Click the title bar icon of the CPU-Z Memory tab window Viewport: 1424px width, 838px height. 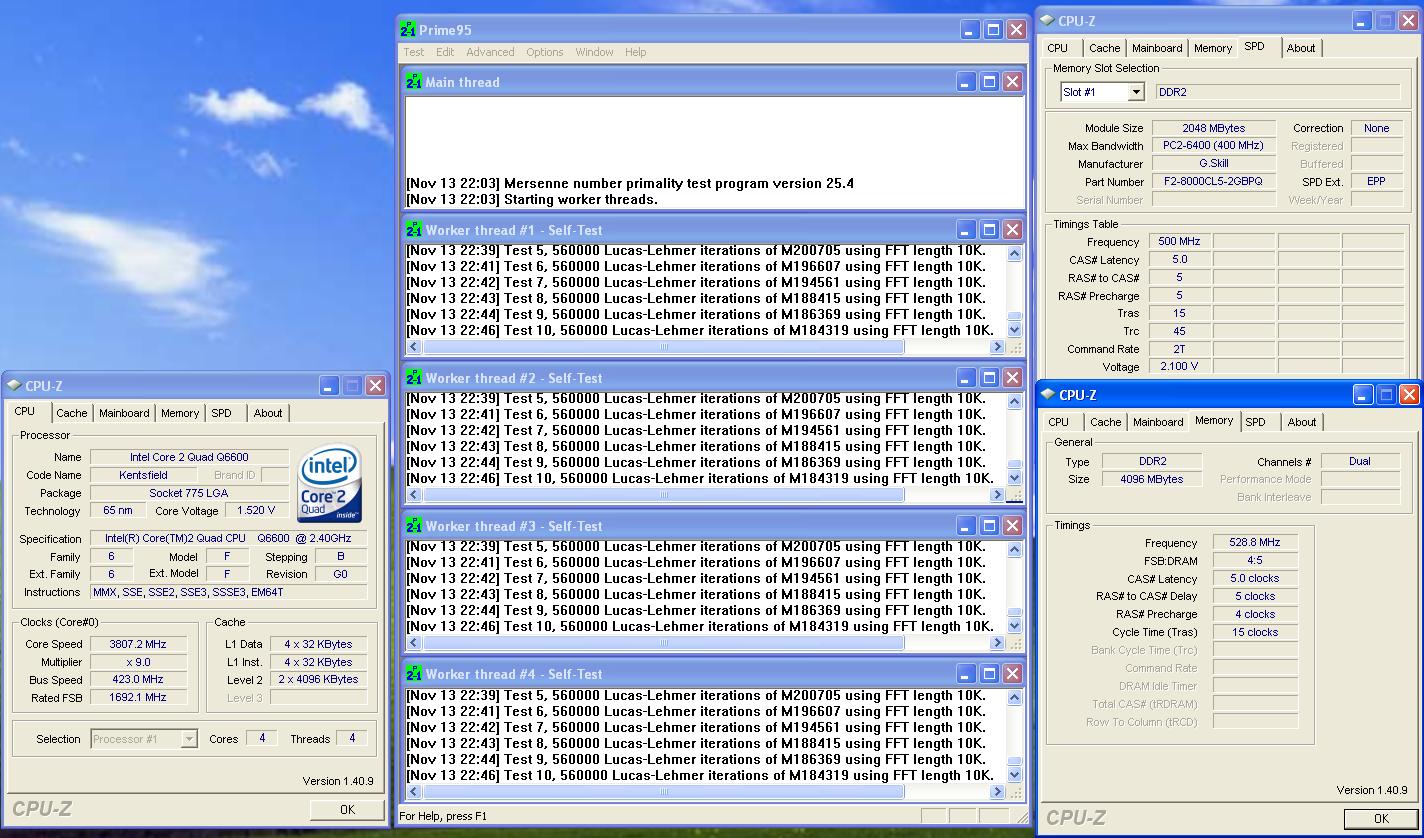[1048, 395]
